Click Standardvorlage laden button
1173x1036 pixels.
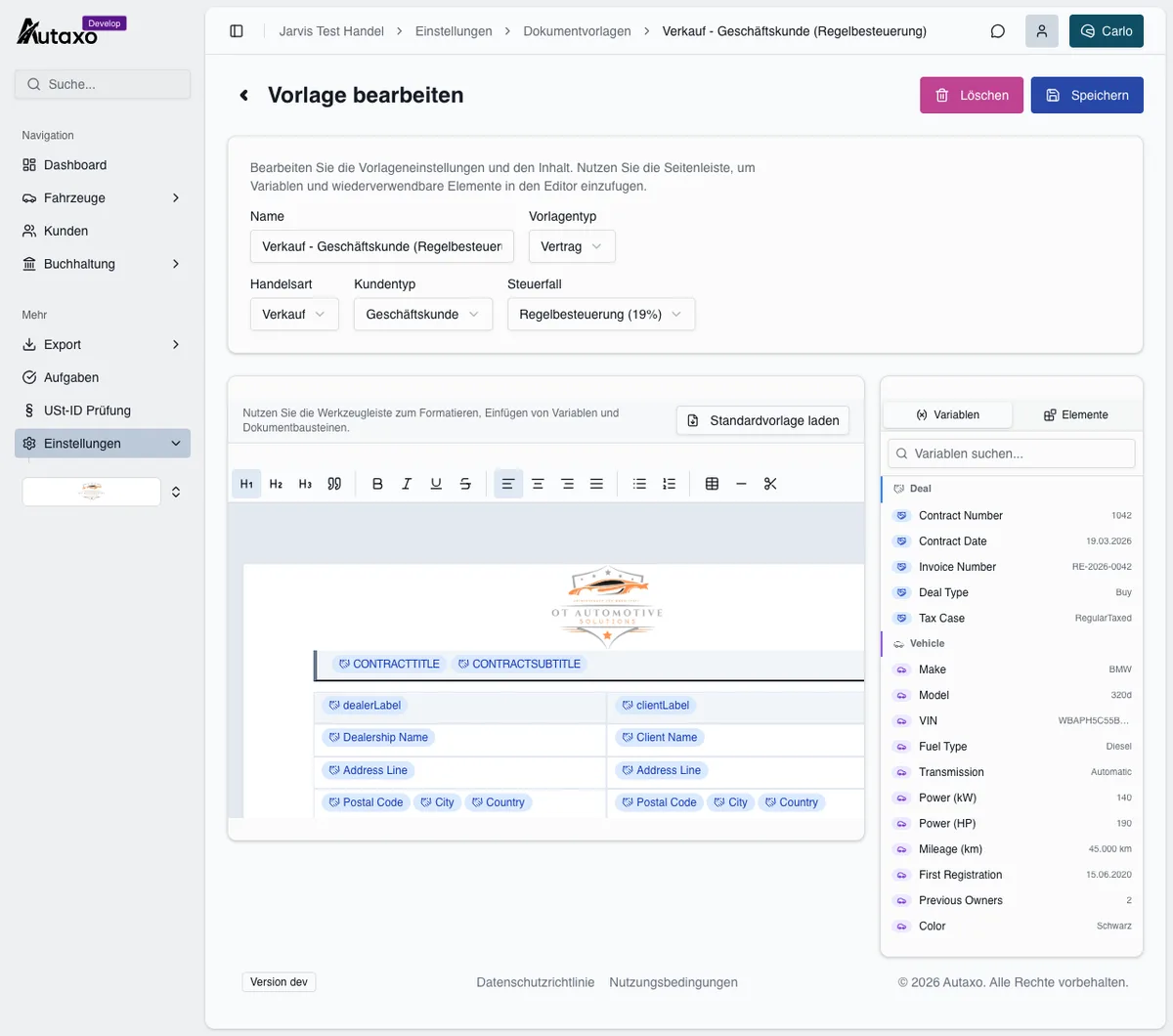(x=762, y=420)
